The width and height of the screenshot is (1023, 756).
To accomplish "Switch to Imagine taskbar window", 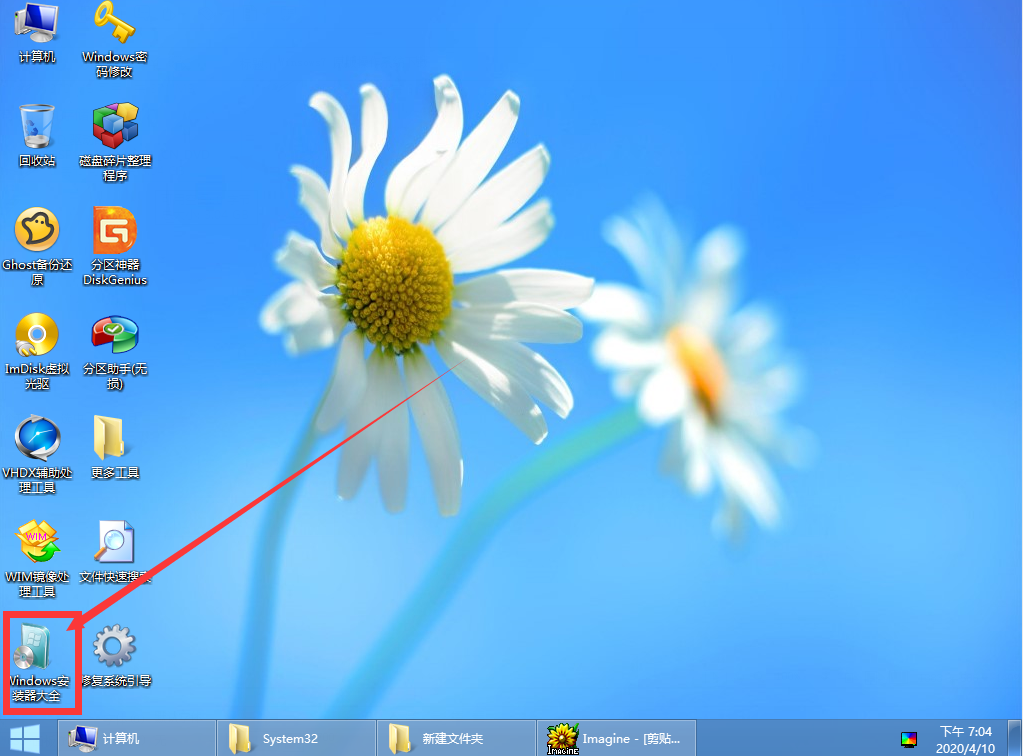I will click(616, 739).
